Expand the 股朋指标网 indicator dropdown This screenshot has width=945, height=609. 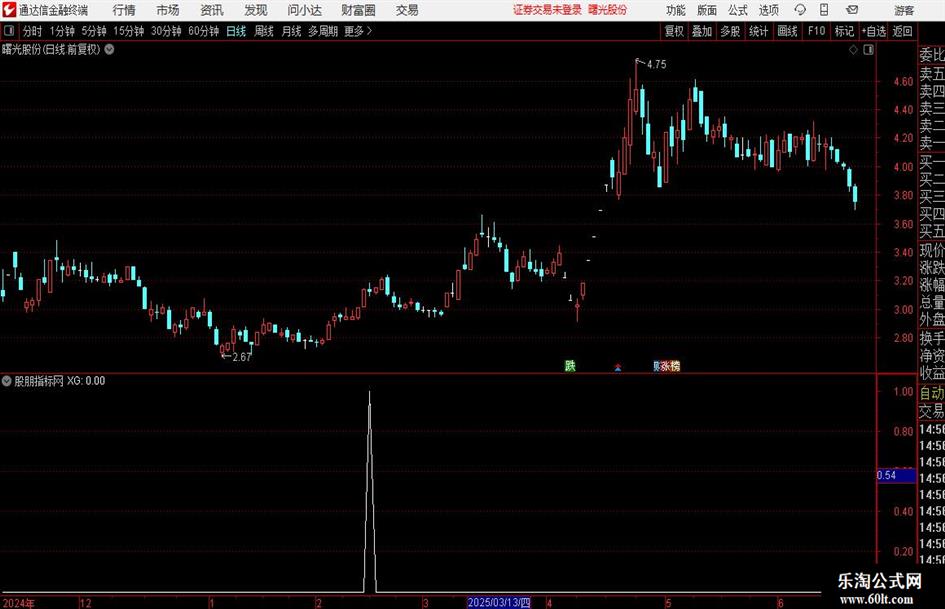pos(7,380)
